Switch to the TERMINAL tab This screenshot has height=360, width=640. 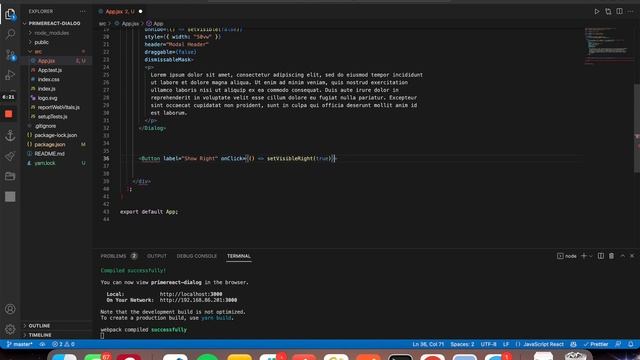click(x=239, y=256)
